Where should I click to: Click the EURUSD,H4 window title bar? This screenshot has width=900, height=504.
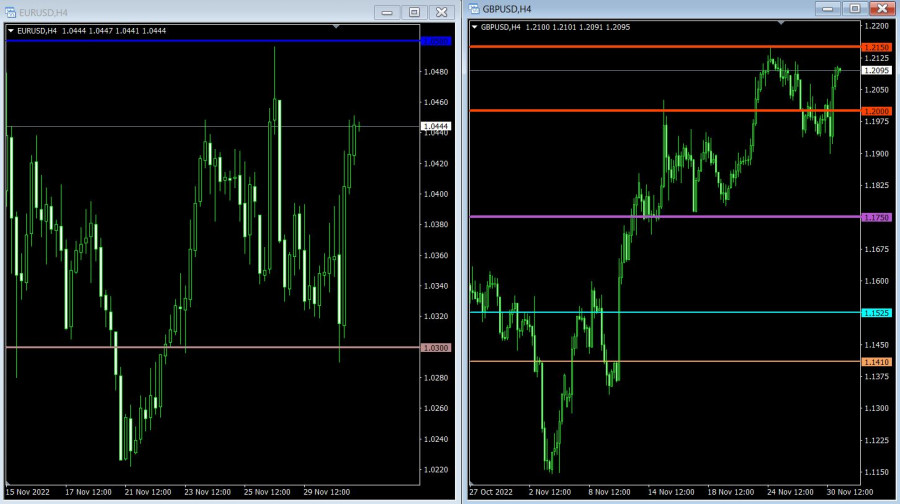point(200,12)
